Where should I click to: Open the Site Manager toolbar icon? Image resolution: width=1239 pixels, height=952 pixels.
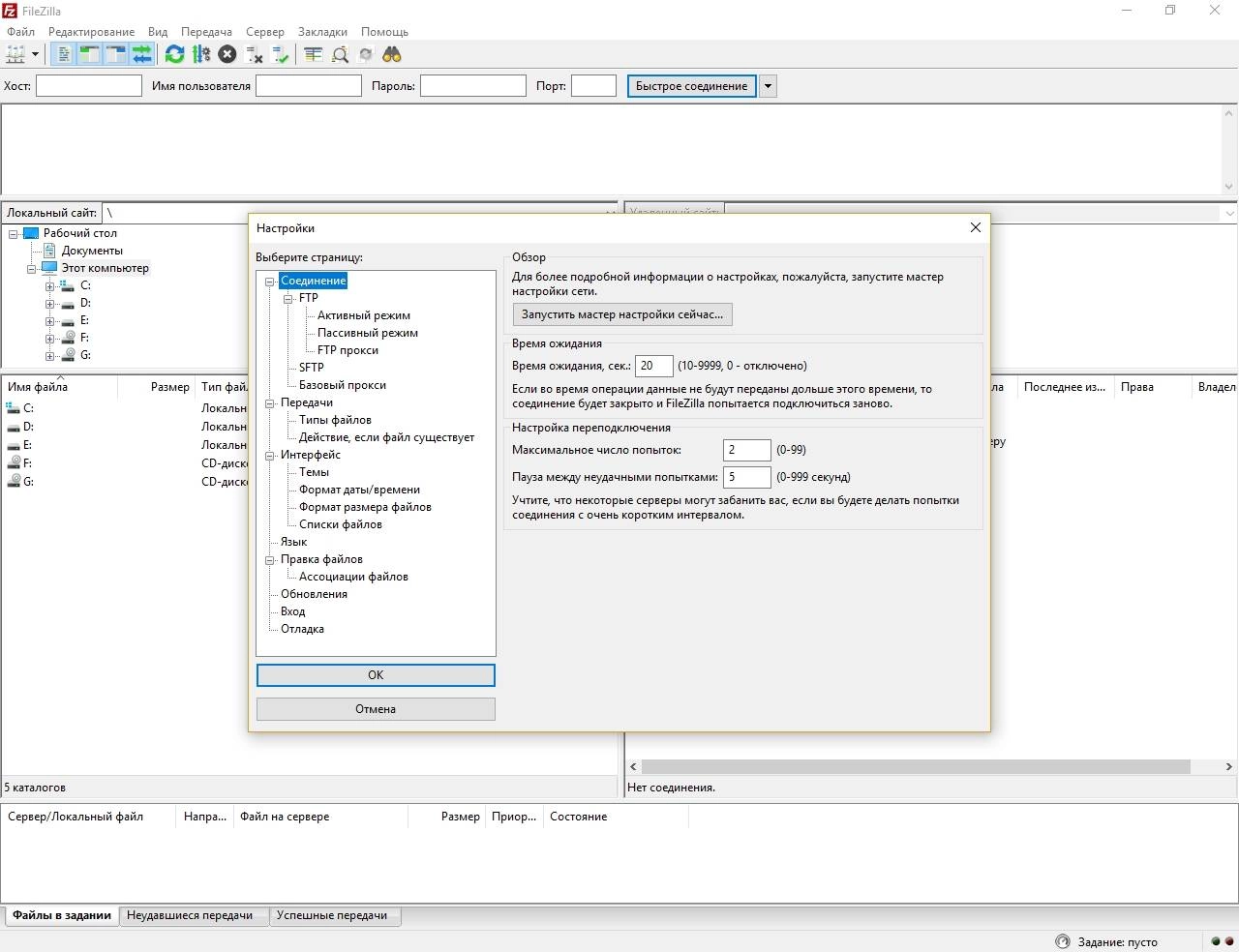pyautogui.click(x=15, y=54)
